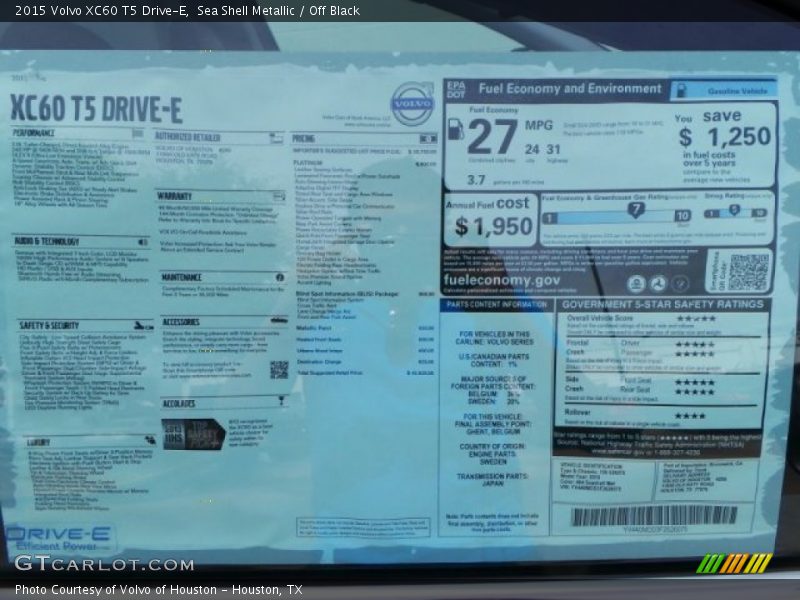Image resolution: width=800 pixels, height=600 pixels.
Task: Click the Safety & Security header icon
Action: 143,326
